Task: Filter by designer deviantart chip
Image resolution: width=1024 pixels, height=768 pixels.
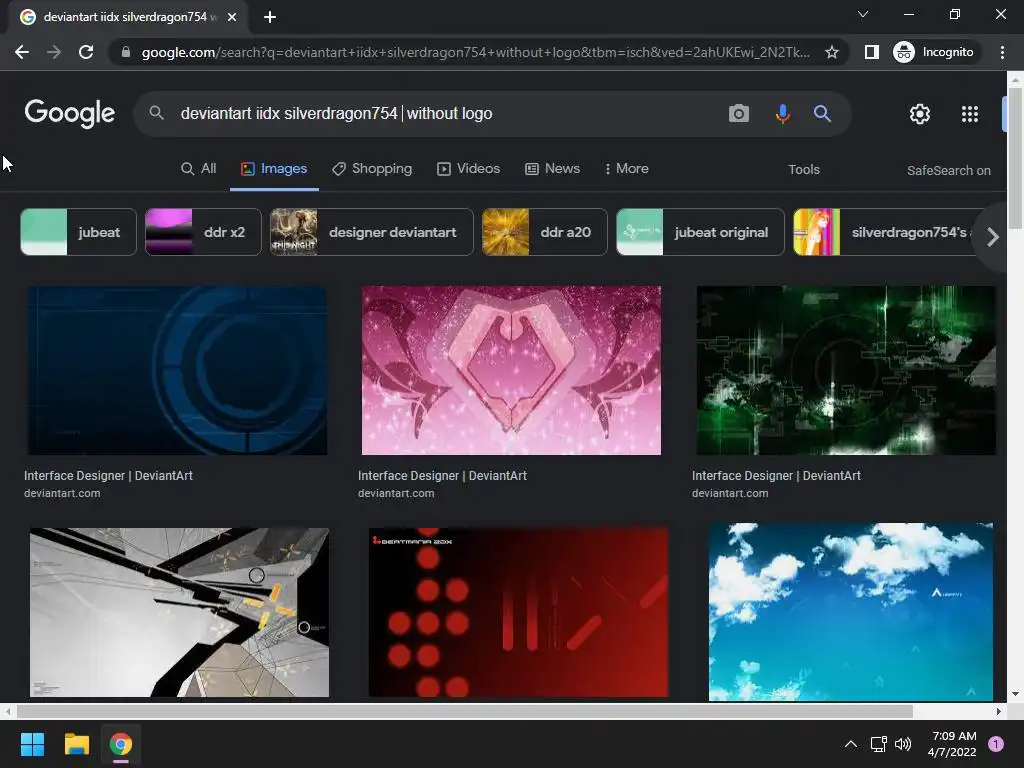Action: pos(372,232)
